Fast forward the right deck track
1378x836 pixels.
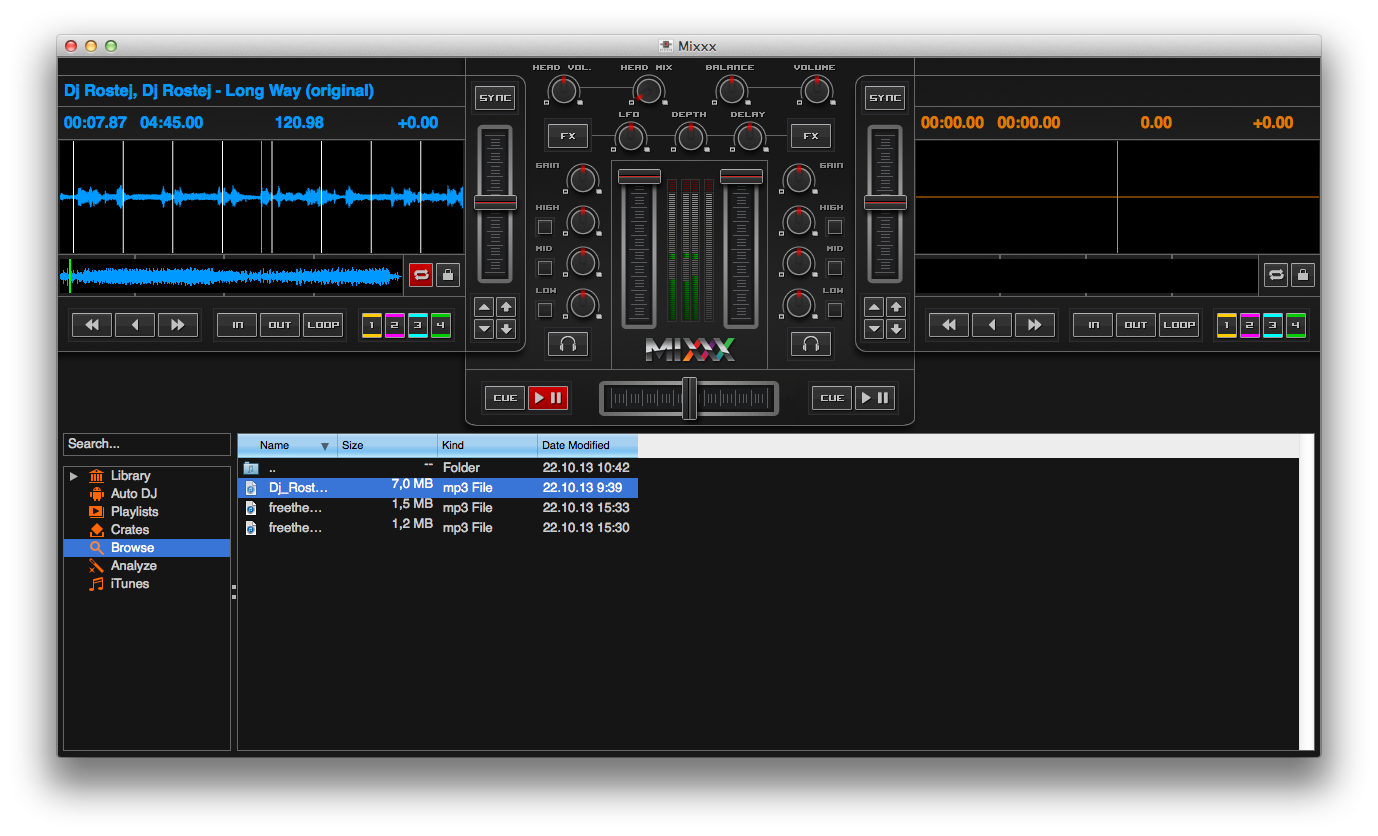click(x=1035, y=325)
